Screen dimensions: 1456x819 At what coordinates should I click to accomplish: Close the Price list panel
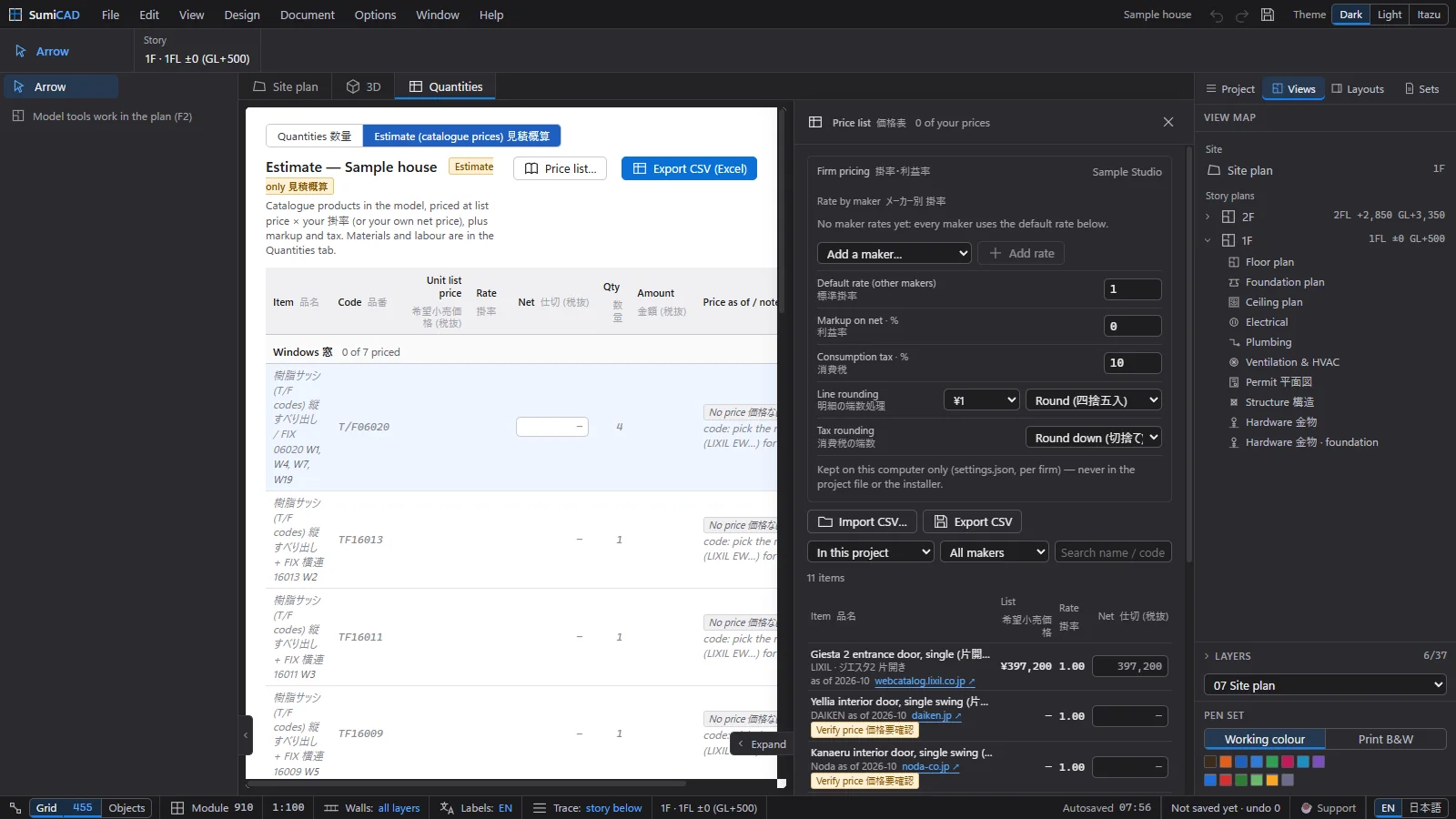tap(1168, 122)
